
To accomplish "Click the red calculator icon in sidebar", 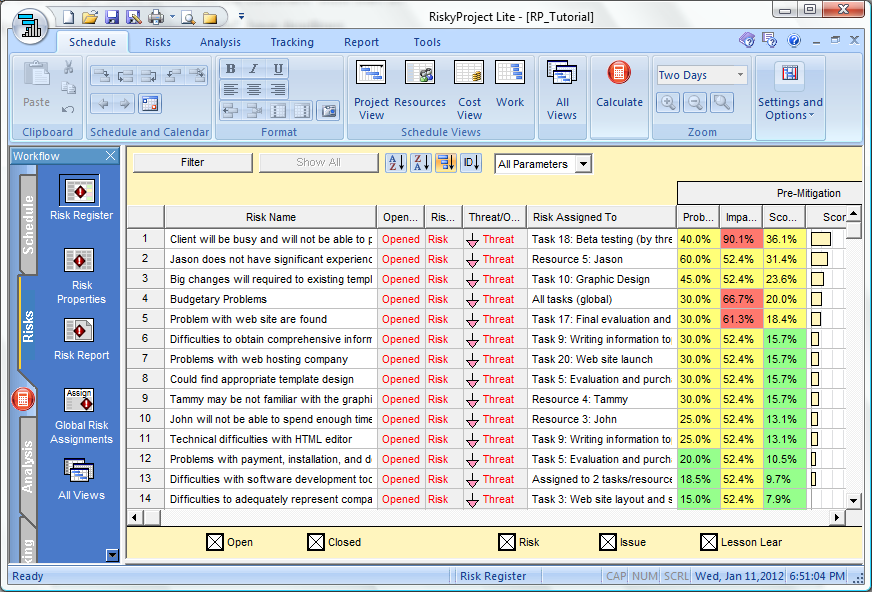I will tap(23, 399).
